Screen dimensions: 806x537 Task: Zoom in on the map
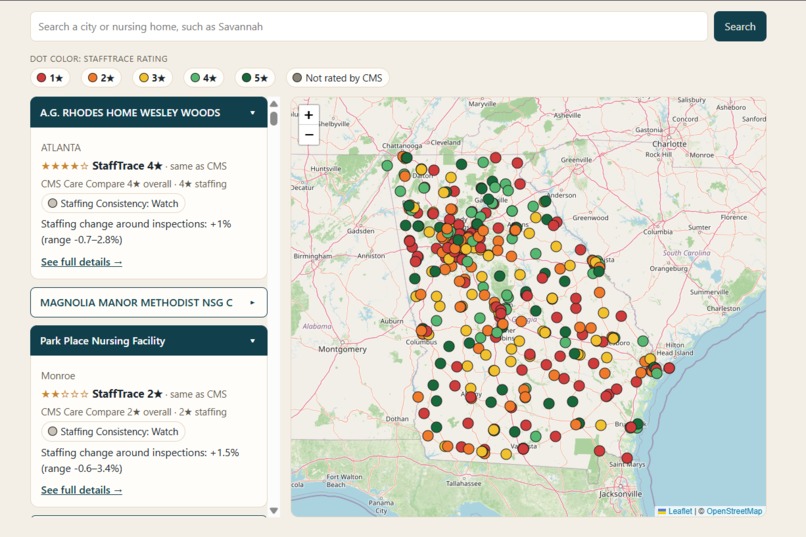tap(308, 115)
